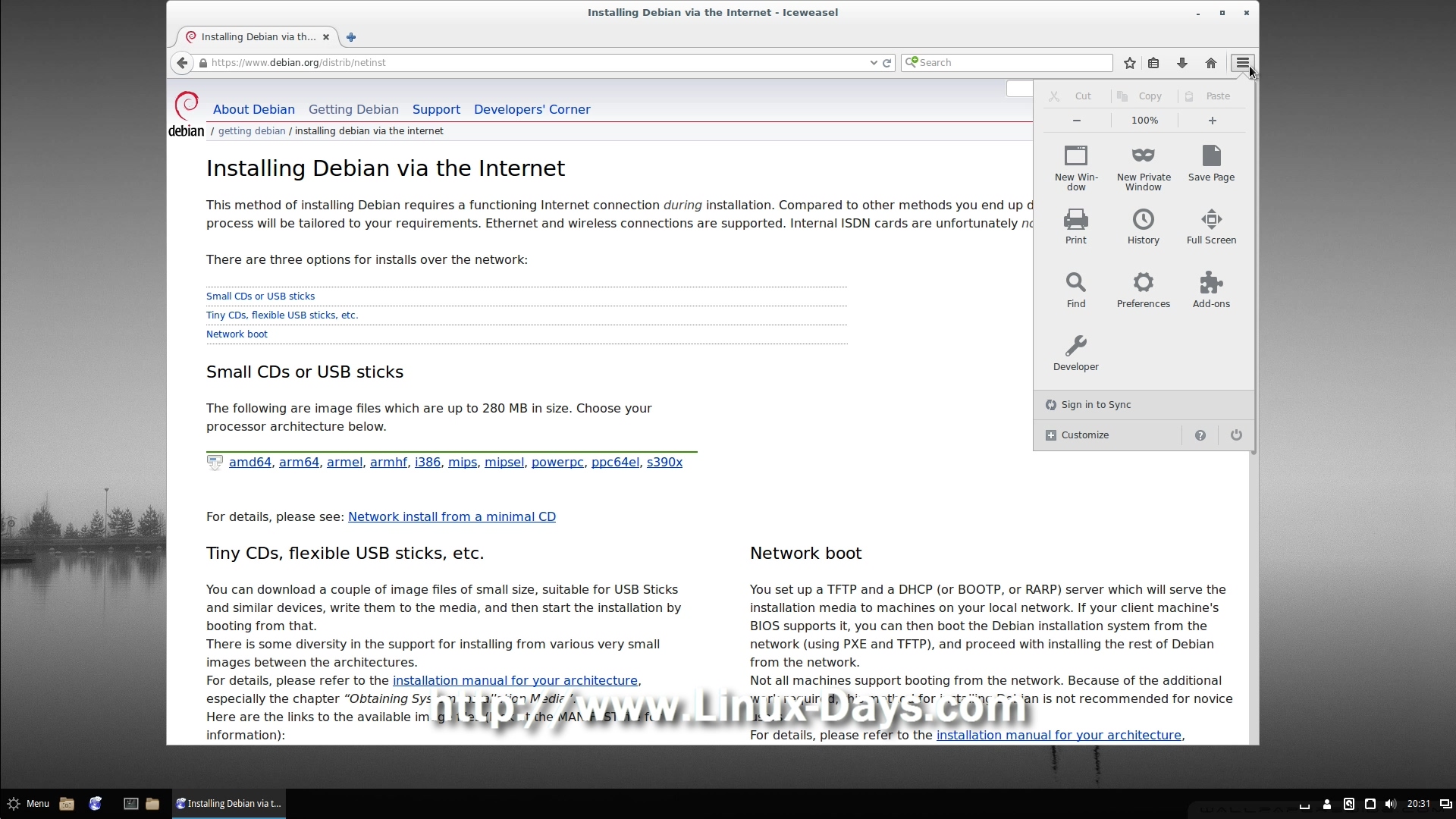Click Copy in the menu panel
1456x819 pixels.
[x=1144, y=96]
